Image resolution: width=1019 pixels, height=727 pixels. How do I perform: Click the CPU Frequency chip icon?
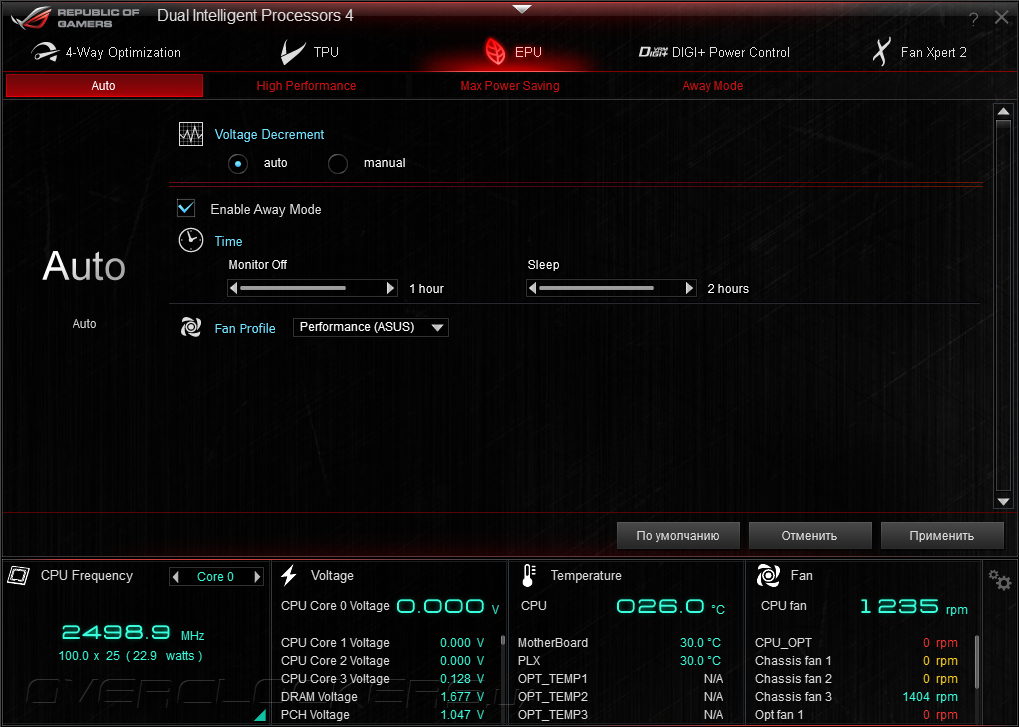[x=18, y=576]
